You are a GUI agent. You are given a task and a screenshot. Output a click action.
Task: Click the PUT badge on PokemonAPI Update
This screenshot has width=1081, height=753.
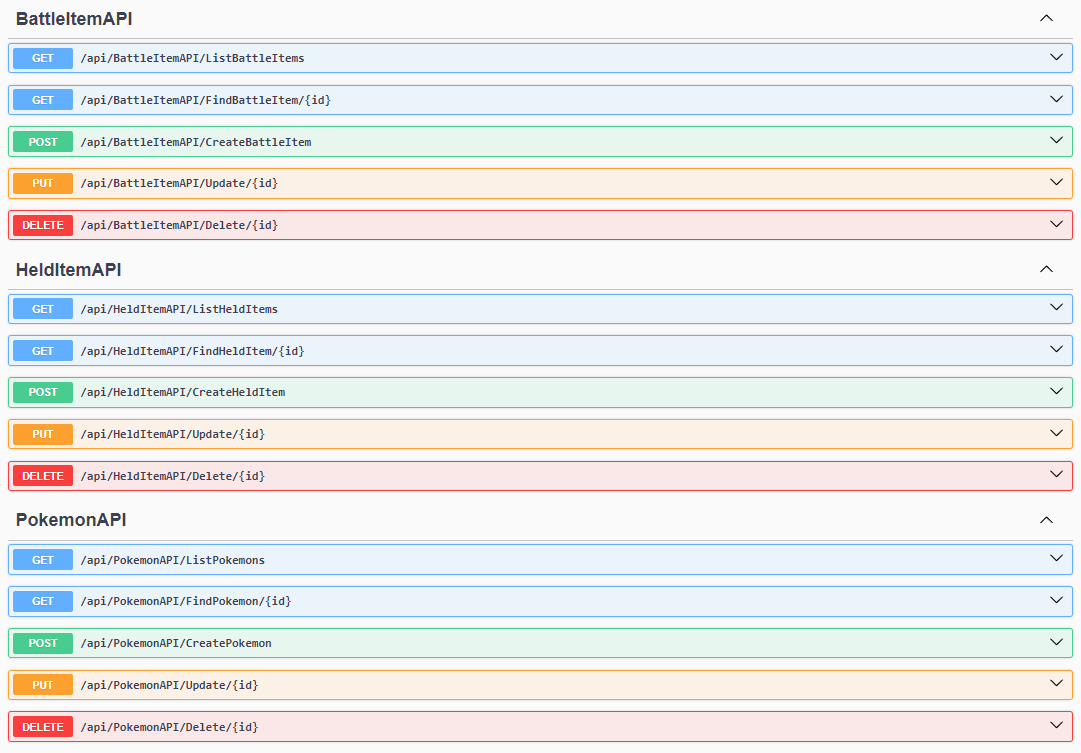point(41,685)
